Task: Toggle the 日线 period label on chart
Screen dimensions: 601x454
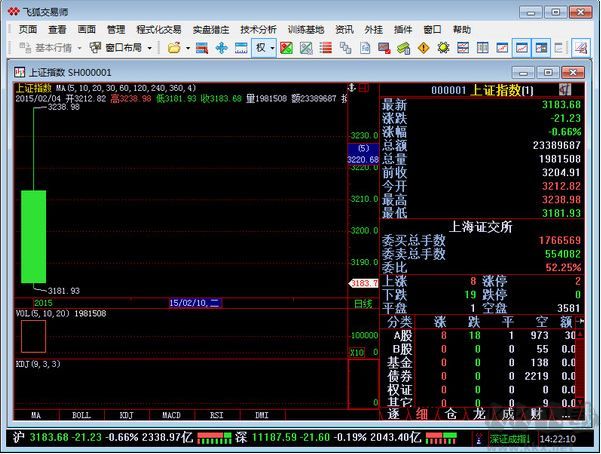Action: point(362,303)
